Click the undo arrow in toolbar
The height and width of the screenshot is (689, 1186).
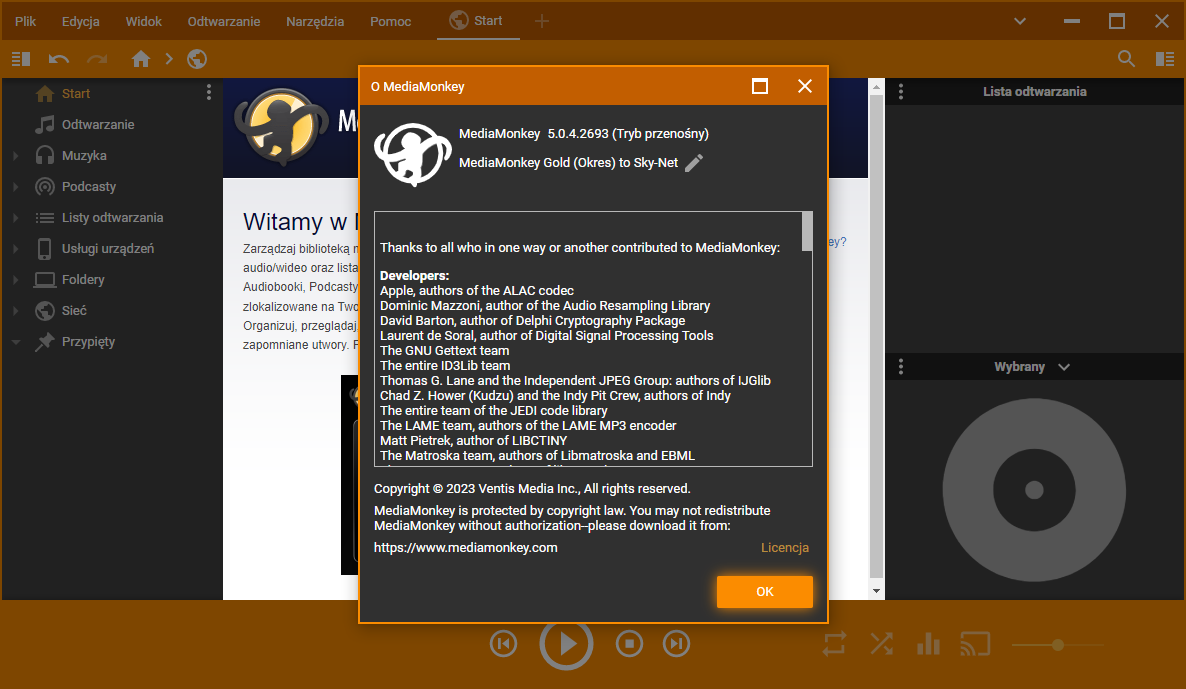click(59, 59)
